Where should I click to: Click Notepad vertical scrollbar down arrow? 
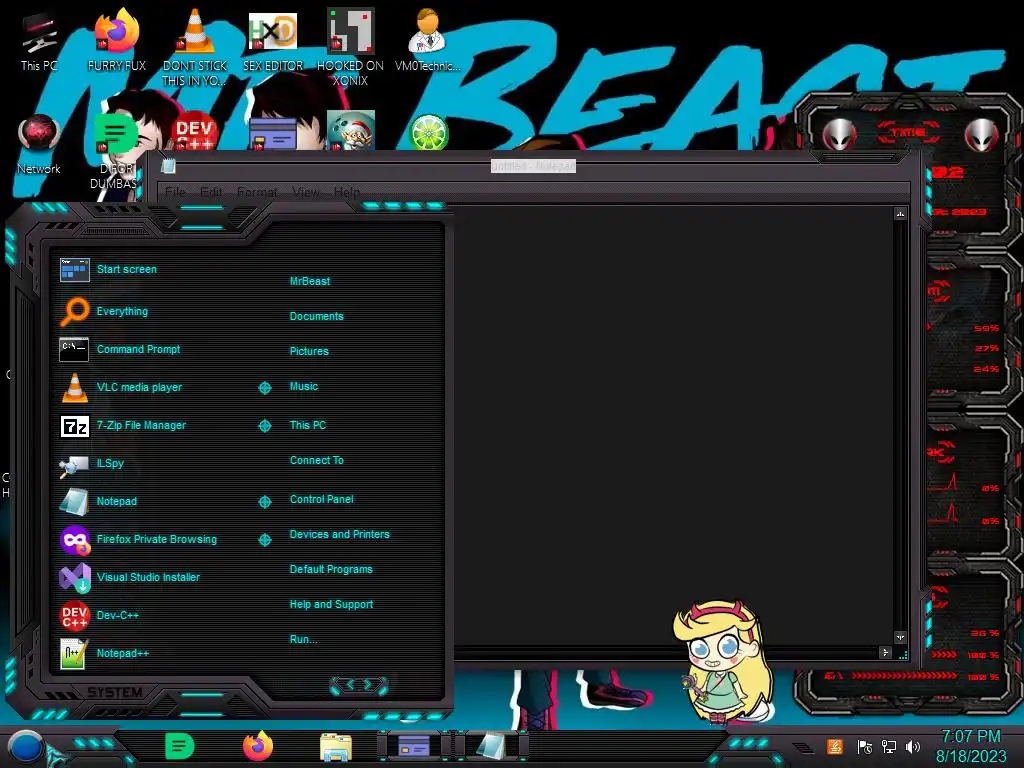click(x=901, y=637)
